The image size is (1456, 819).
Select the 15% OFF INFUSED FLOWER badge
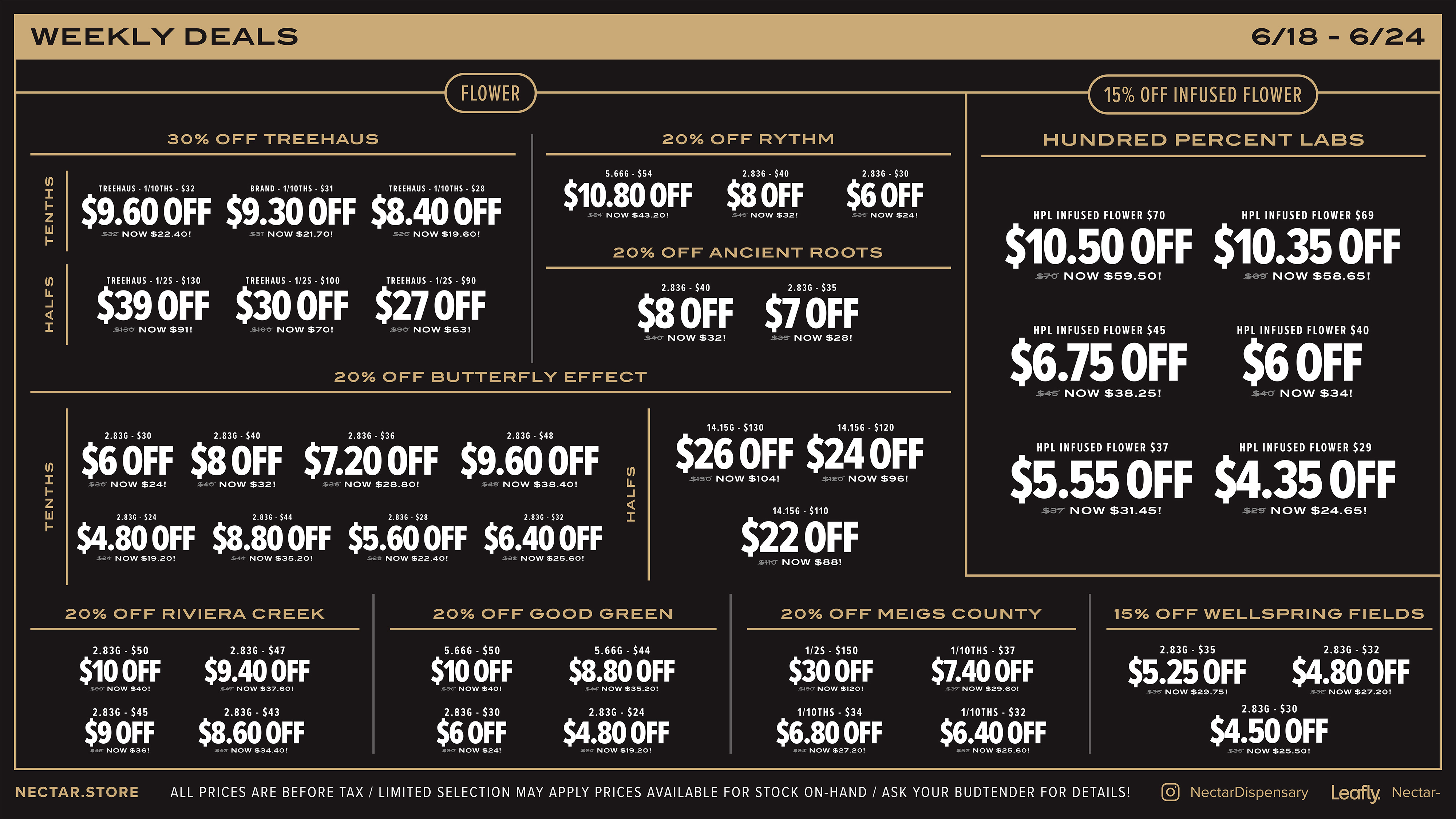click(1202, 94)
